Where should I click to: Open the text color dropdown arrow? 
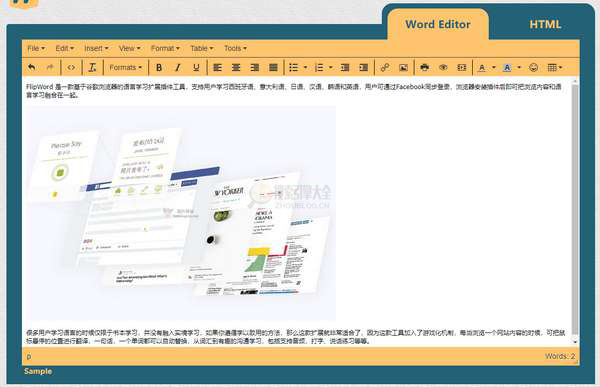[494, 68]
